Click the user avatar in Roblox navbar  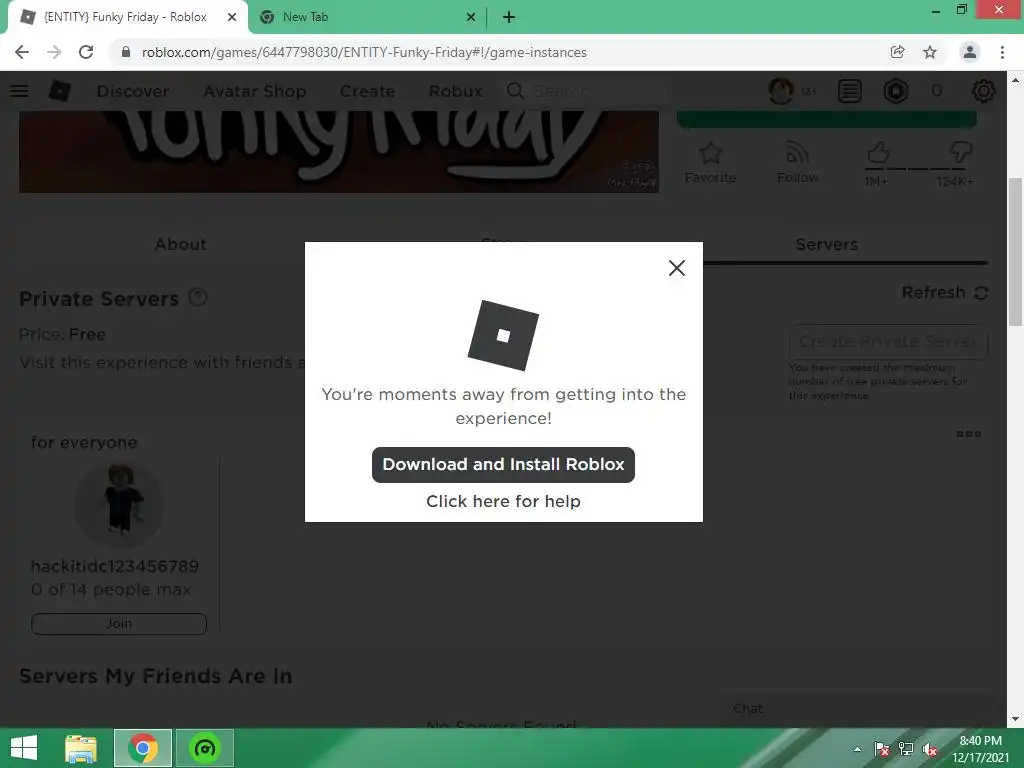click(x=781, y=91)
